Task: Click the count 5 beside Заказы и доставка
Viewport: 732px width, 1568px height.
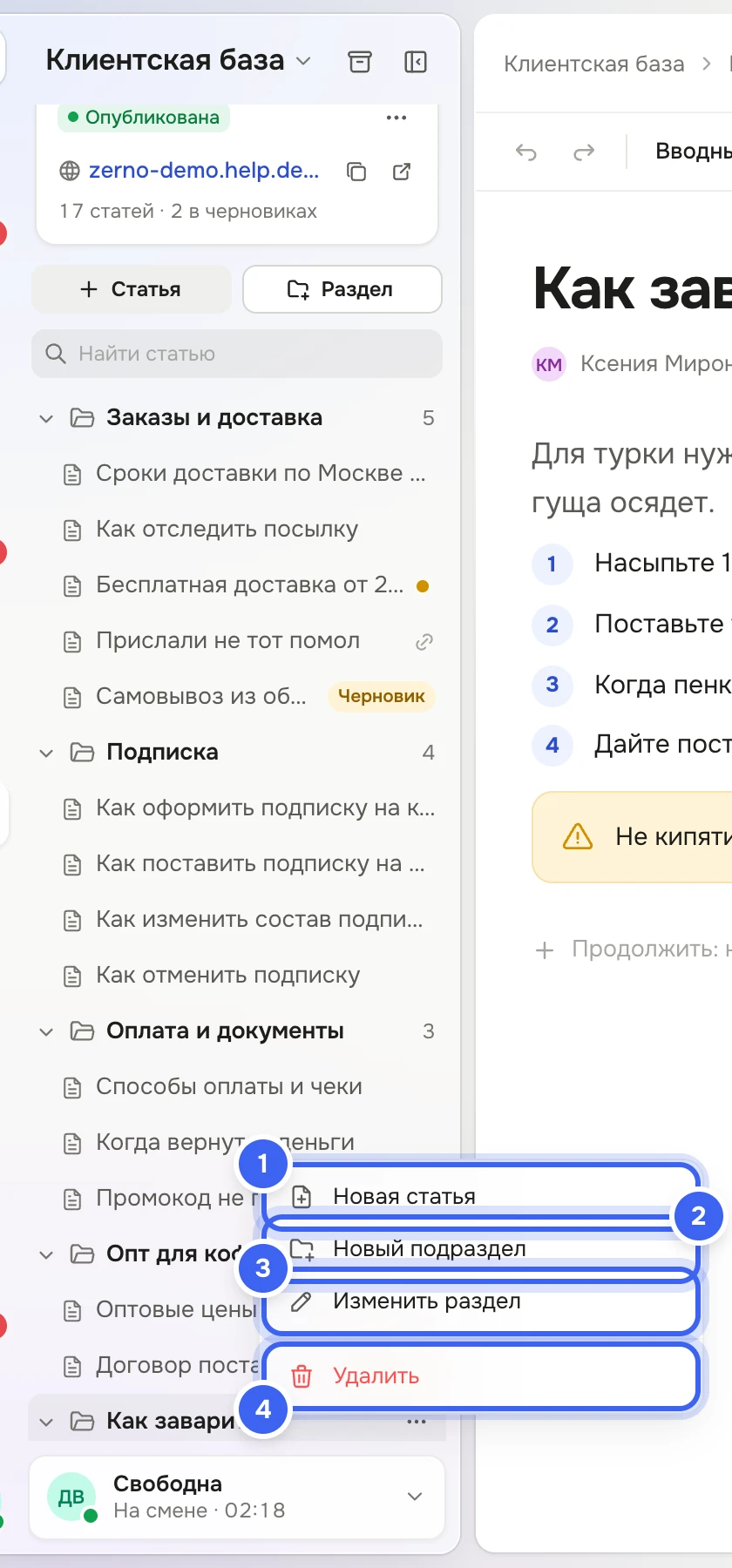Action: coord(429,418)
